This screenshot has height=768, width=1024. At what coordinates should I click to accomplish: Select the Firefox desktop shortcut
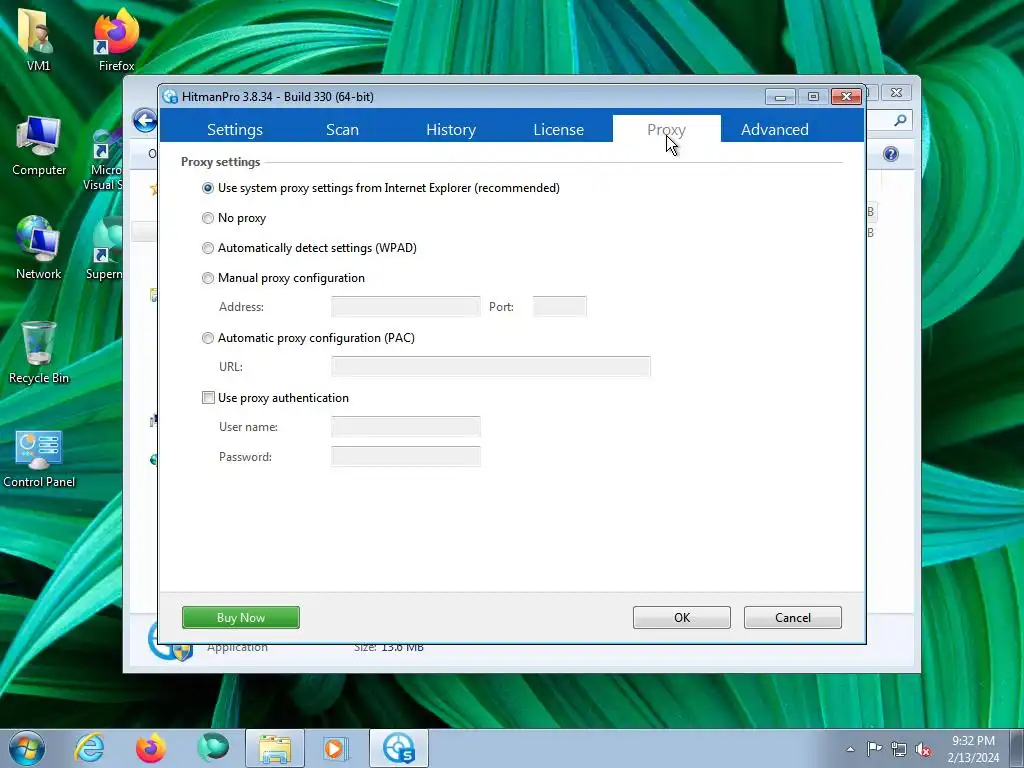click(x=116, y=39)
